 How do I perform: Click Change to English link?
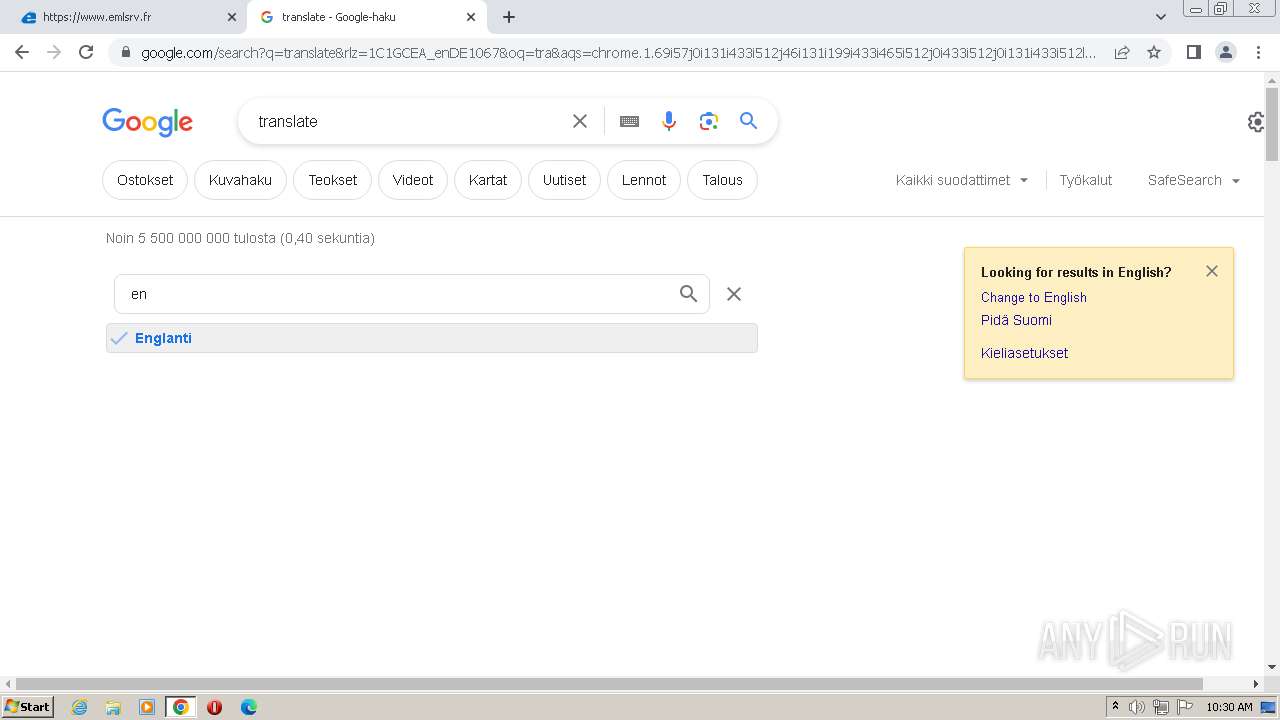click(x=1033, y=297)
